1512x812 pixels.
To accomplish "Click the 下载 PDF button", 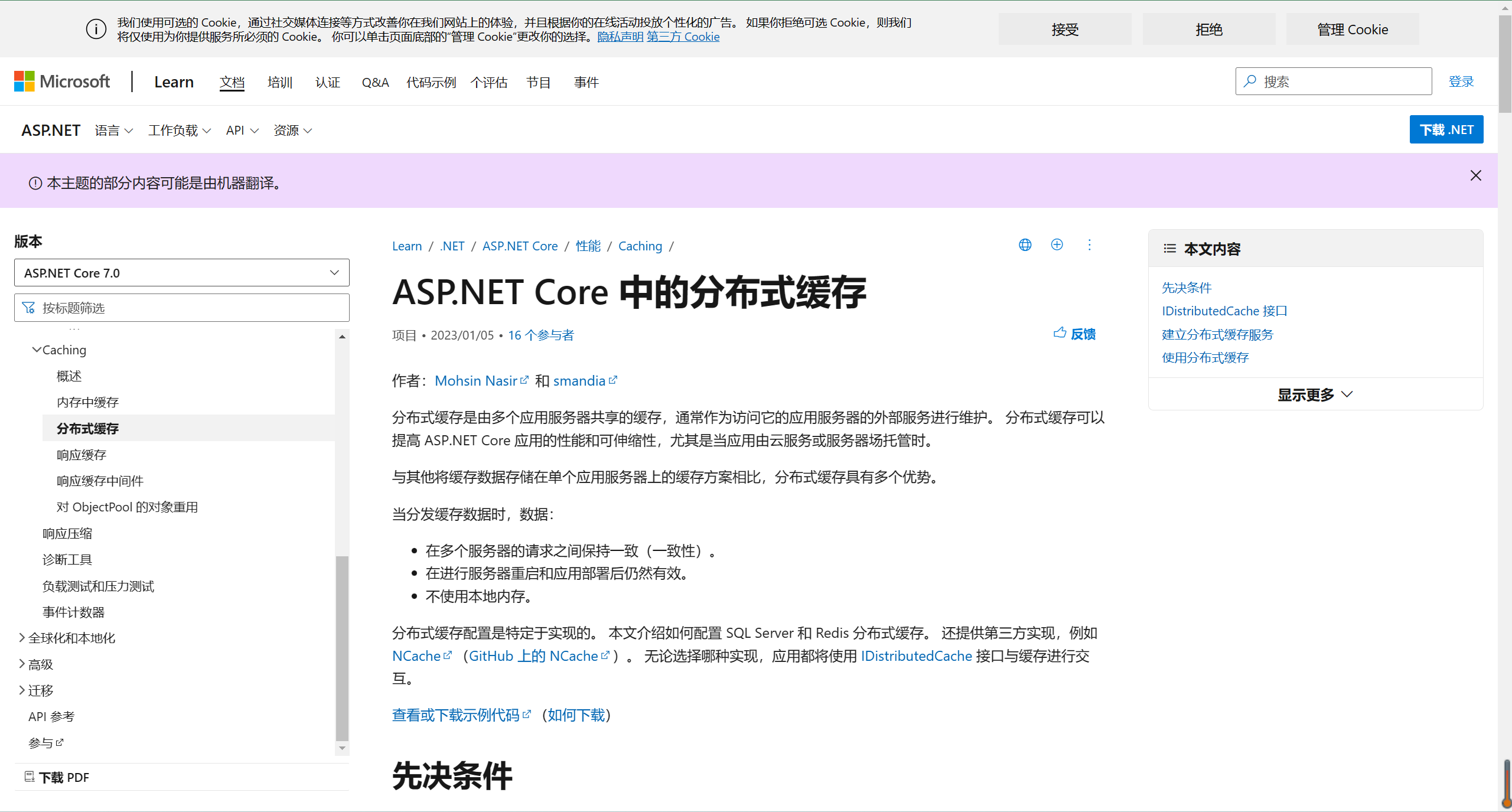I will click(x=57, y=777).
